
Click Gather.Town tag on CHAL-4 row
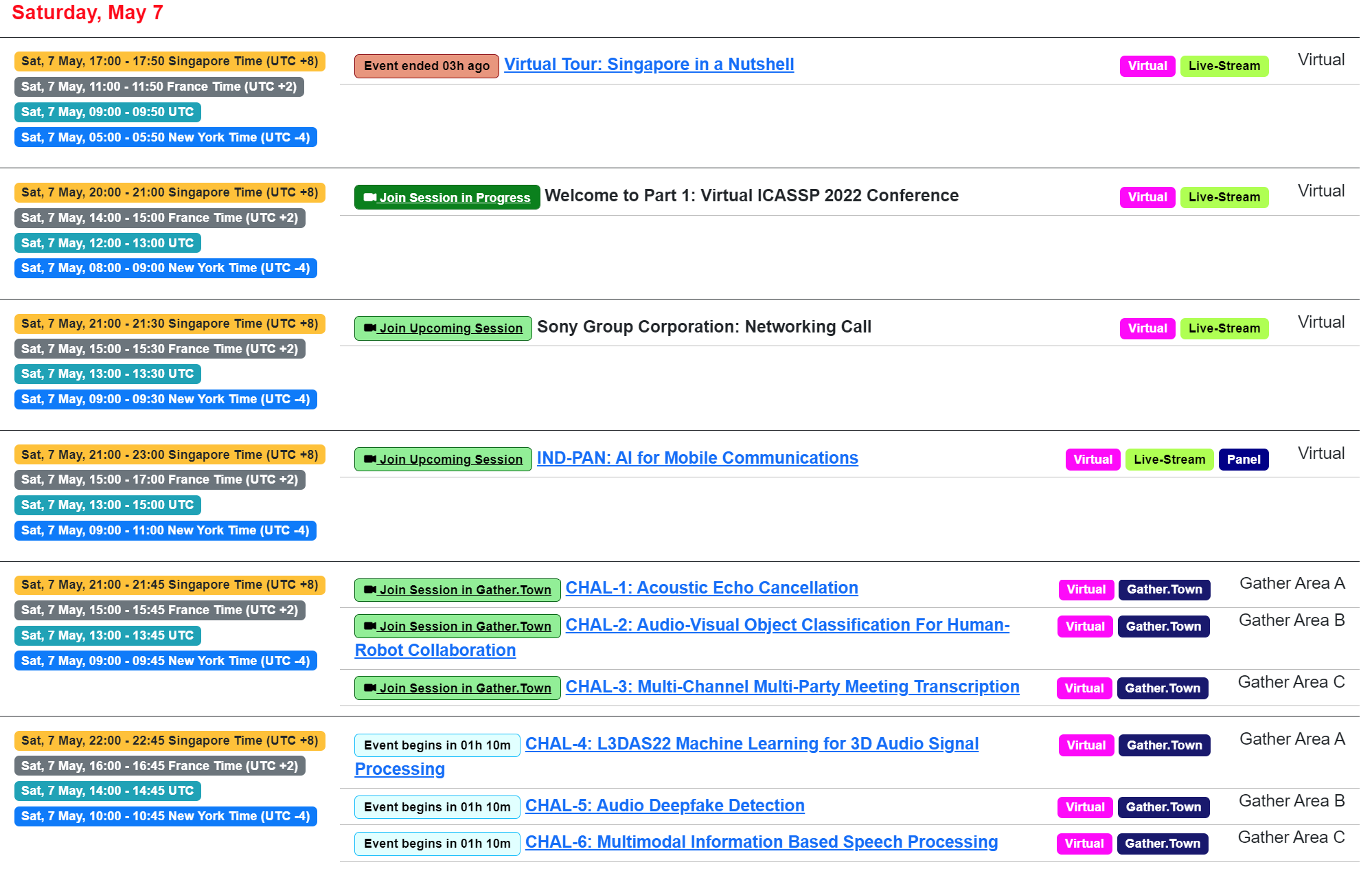click(1164, 745)
